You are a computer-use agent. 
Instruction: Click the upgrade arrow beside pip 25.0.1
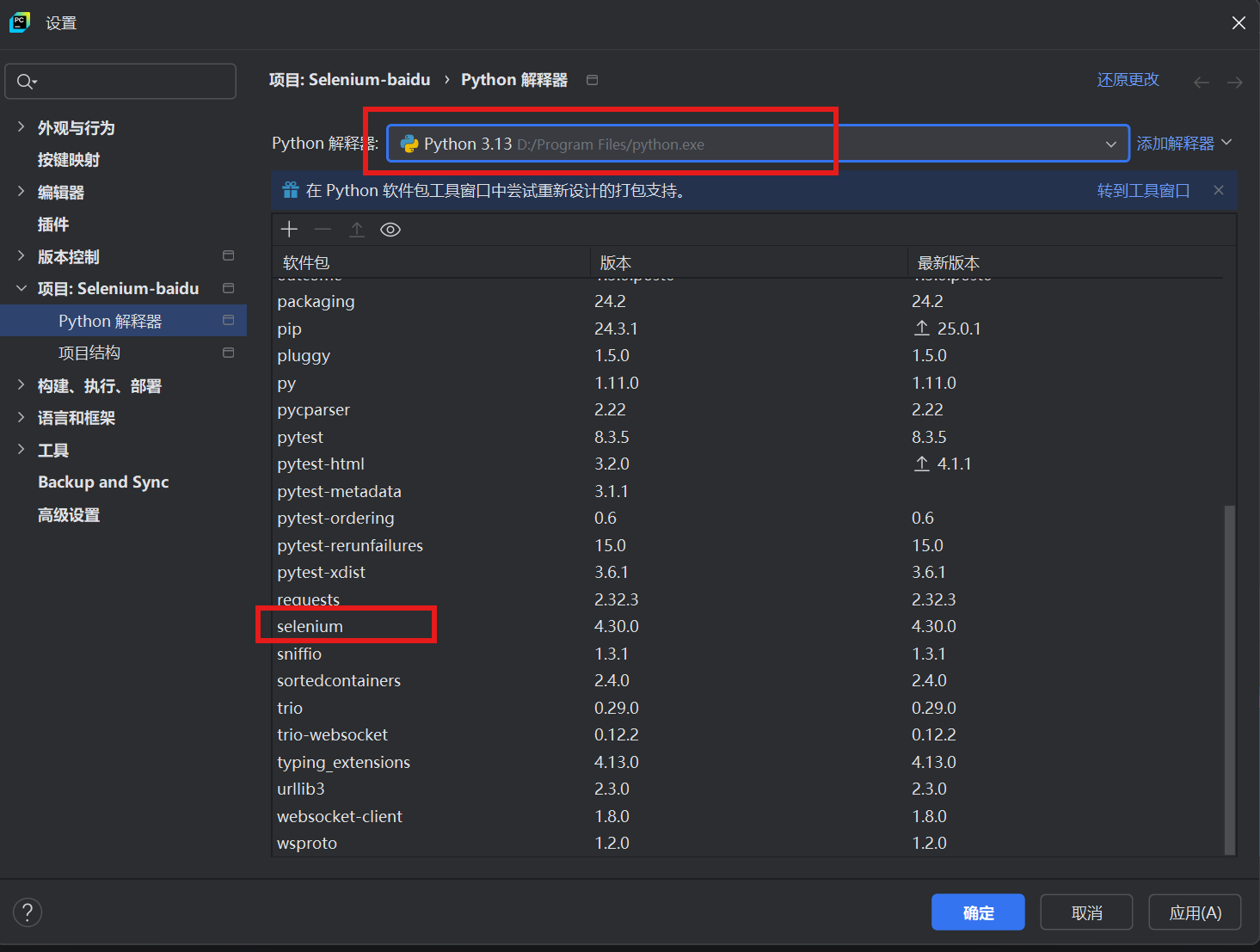click(922, 328)
